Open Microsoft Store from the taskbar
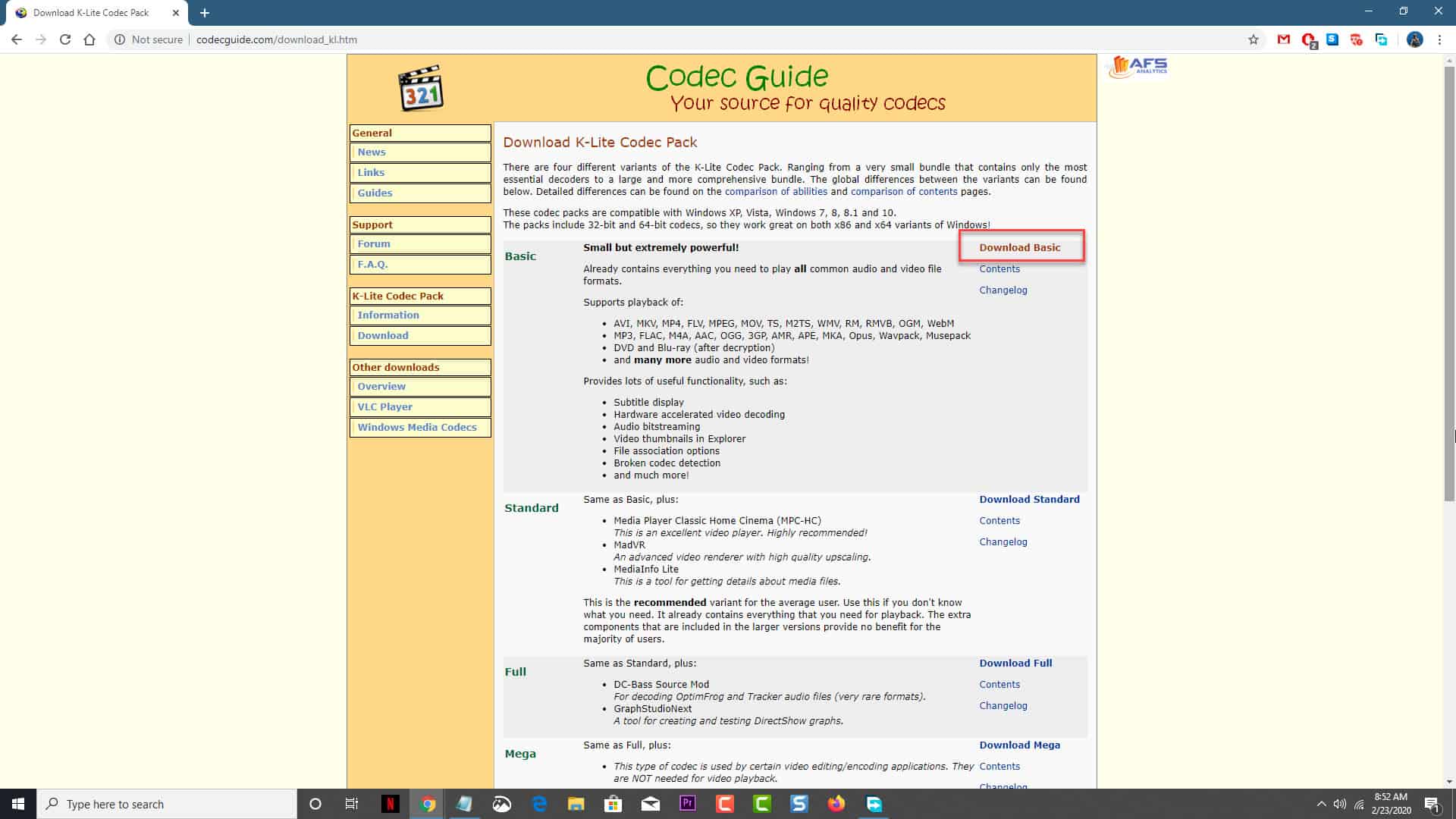 click(x=613, y=804)
